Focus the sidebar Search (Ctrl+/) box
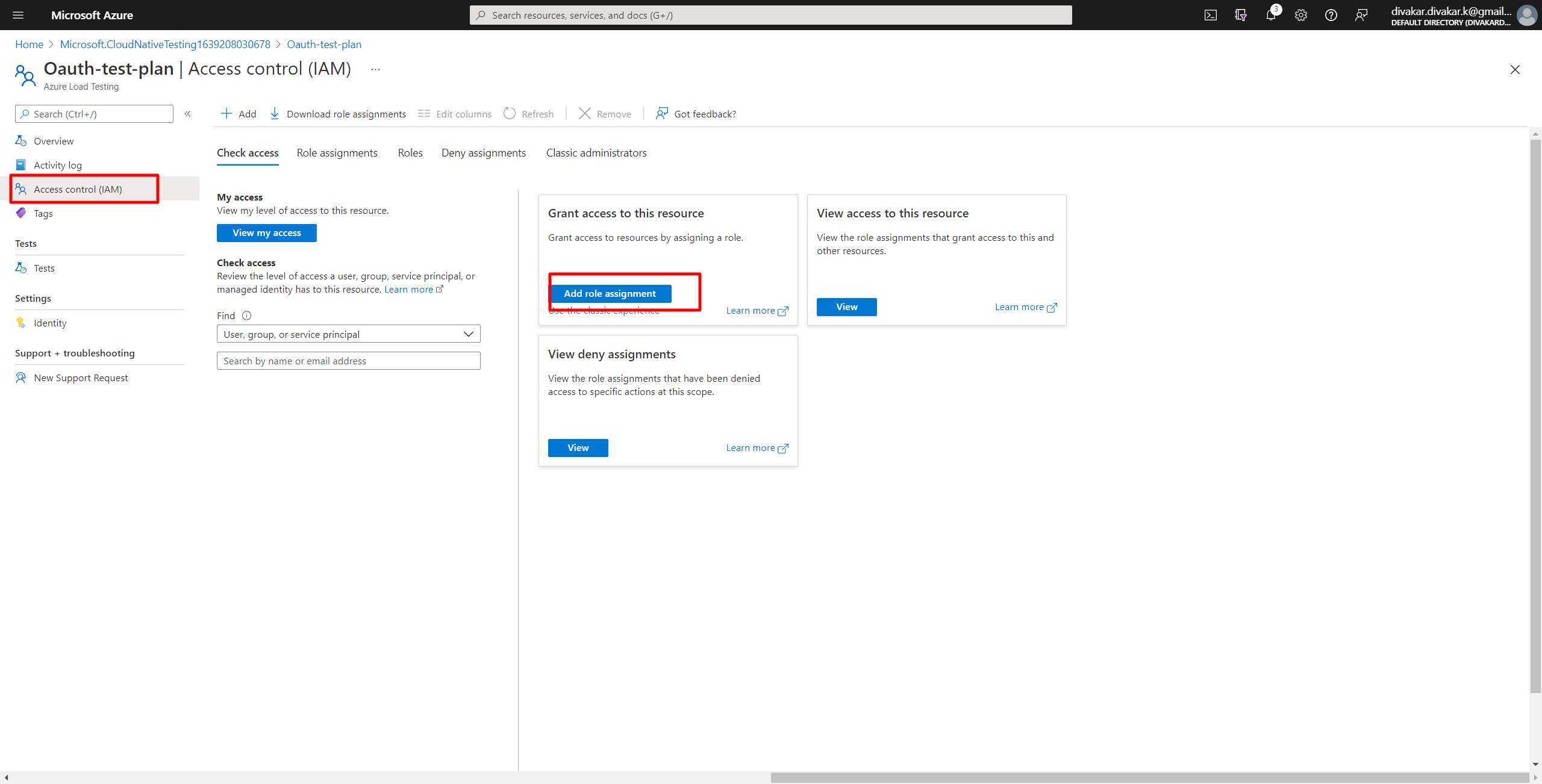Viewport: 1542px width, 784px height. 94,114
